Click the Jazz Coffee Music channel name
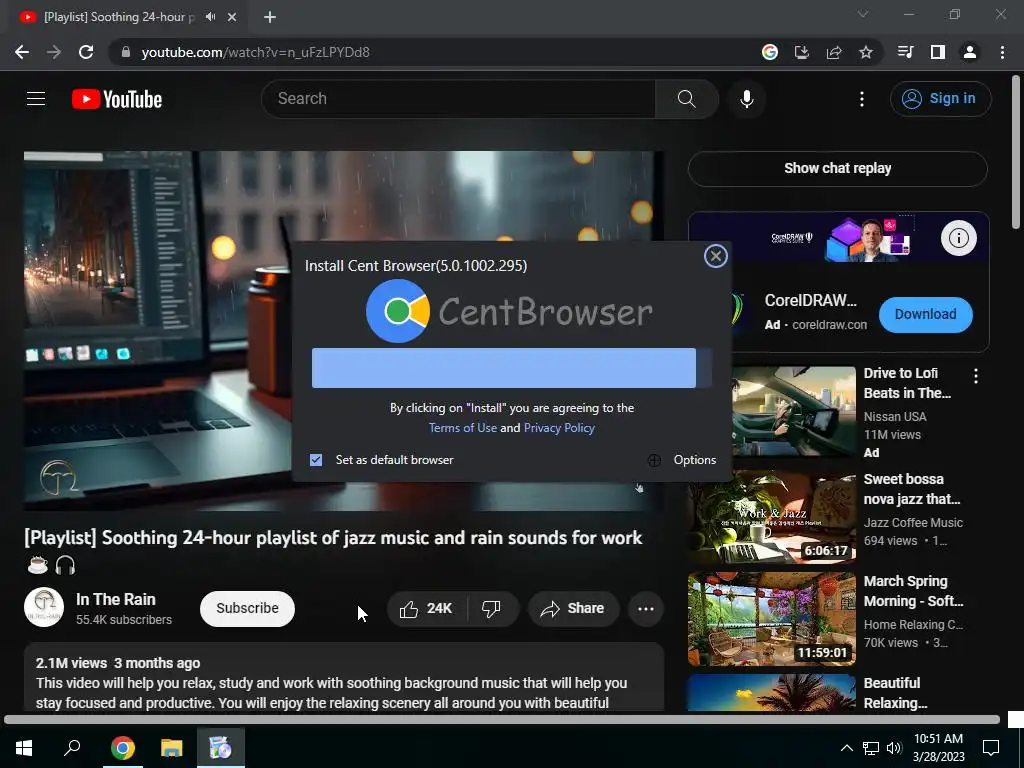The height and width of the screenshot is (768, 1024). point(913,522)
